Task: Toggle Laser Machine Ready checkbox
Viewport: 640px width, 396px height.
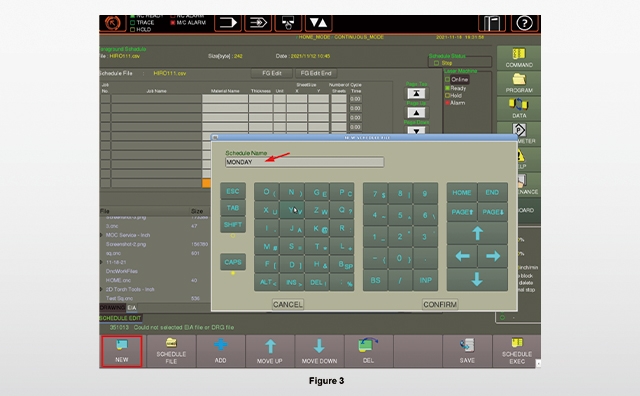Action: pyautogui.click(x=447, y=88)
